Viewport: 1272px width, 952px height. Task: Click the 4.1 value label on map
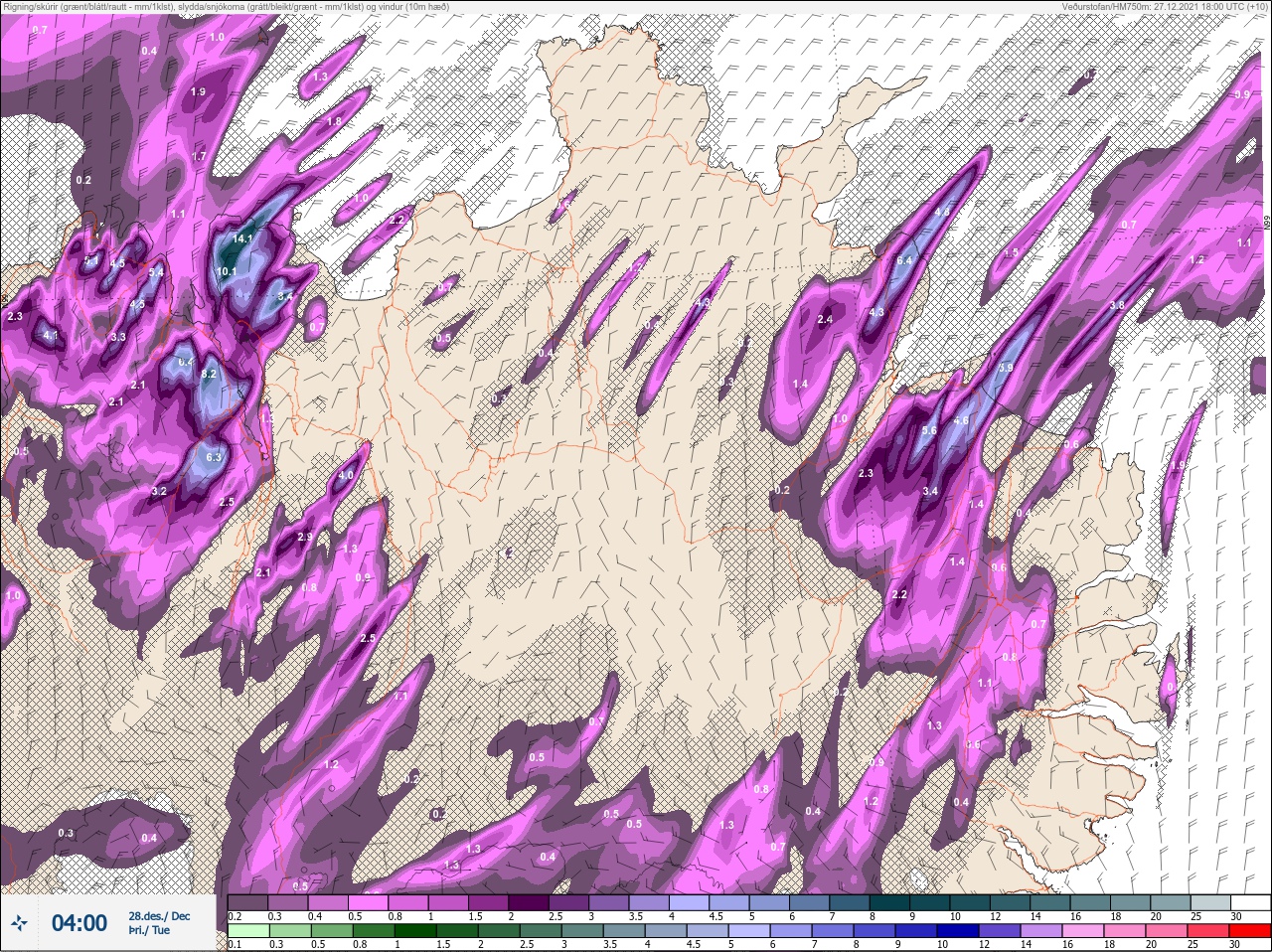[51, 336]
